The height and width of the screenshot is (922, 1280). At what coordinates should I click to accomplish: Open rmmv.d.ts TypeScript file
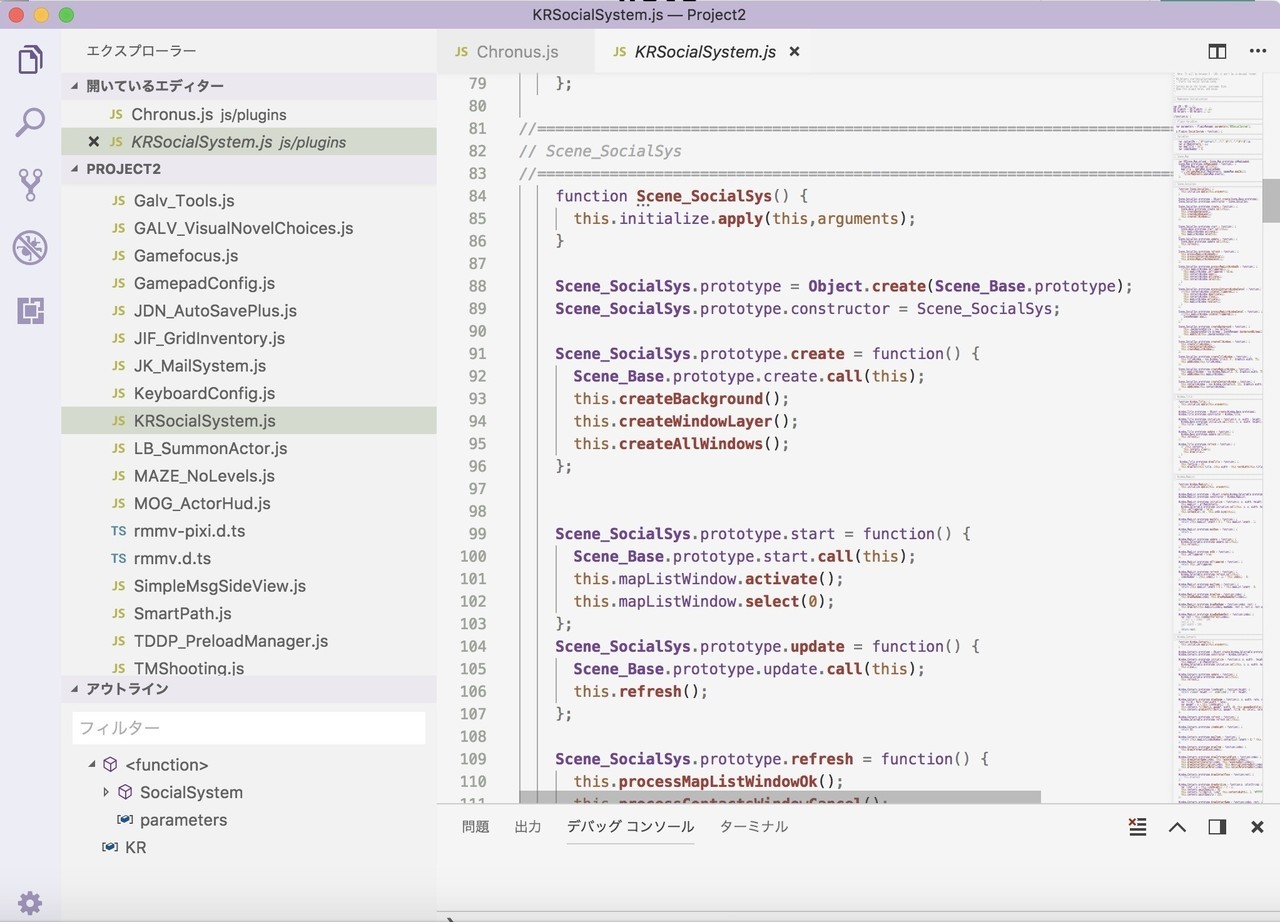coord(249,558)
